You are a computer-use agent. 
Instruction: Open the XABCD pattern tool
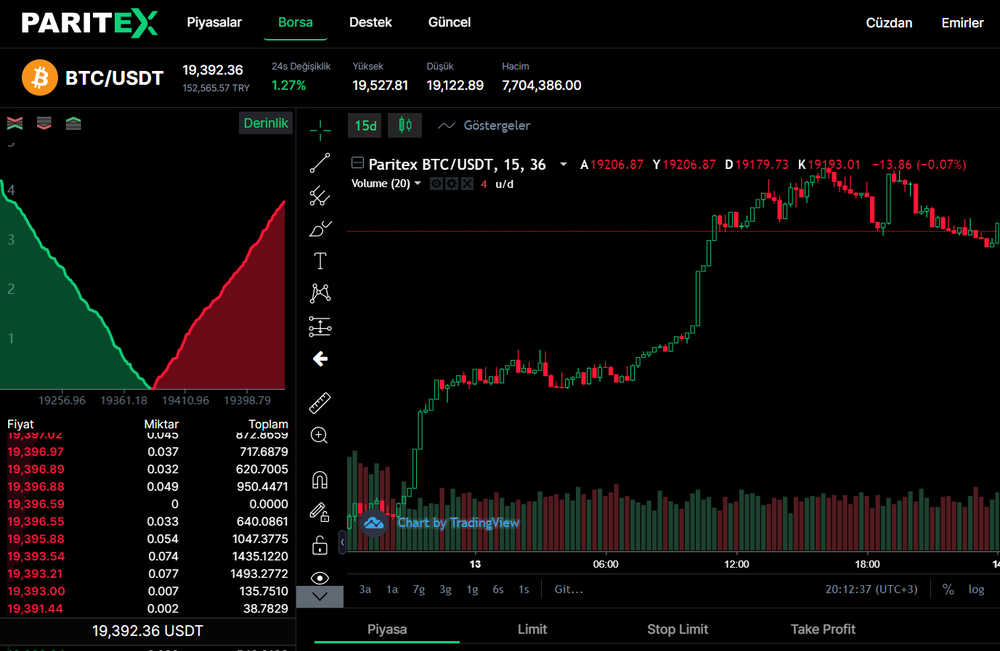click(320, 293)
